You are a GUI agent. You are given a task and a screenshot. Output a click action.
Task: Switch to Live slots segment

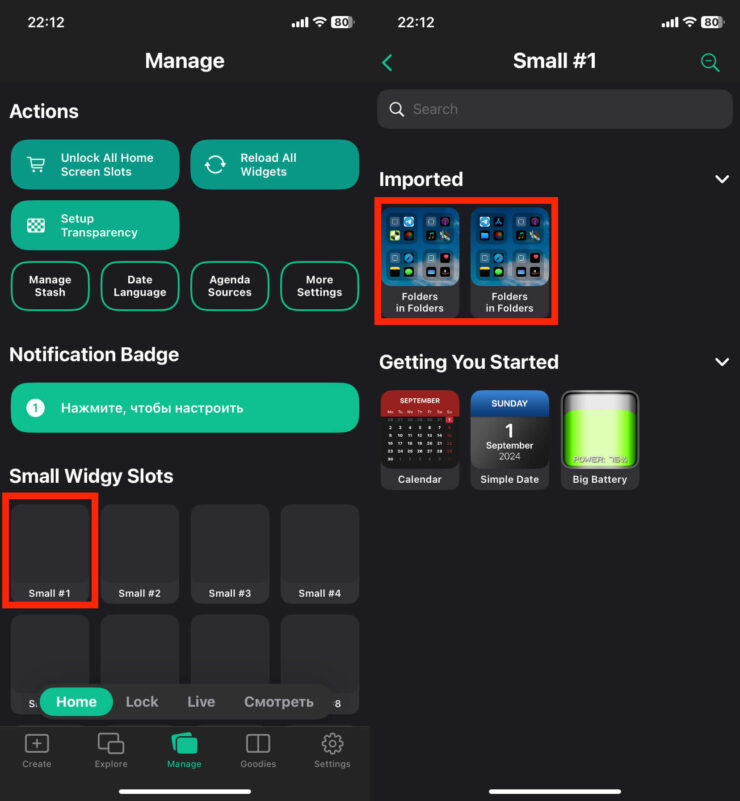point(201,702)
